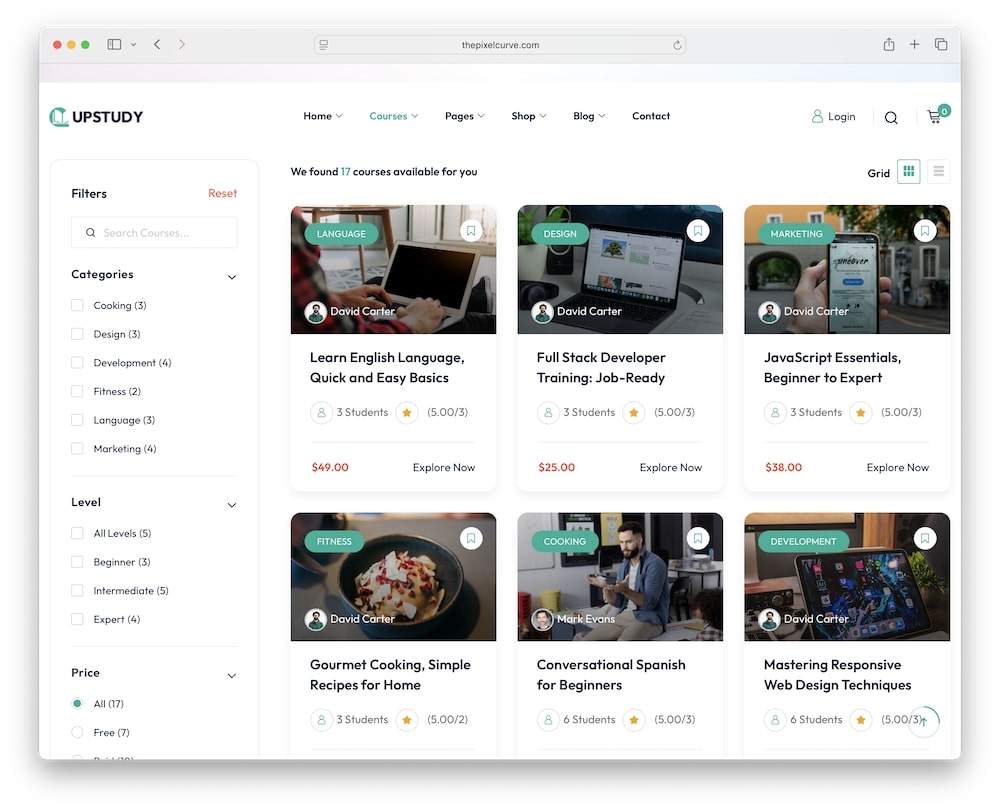Image resolution: width=1000 pixels, height=811 pixels.
Task: Bookmark the Gourmet Cooking course
Action: click(x=471, y=539)
